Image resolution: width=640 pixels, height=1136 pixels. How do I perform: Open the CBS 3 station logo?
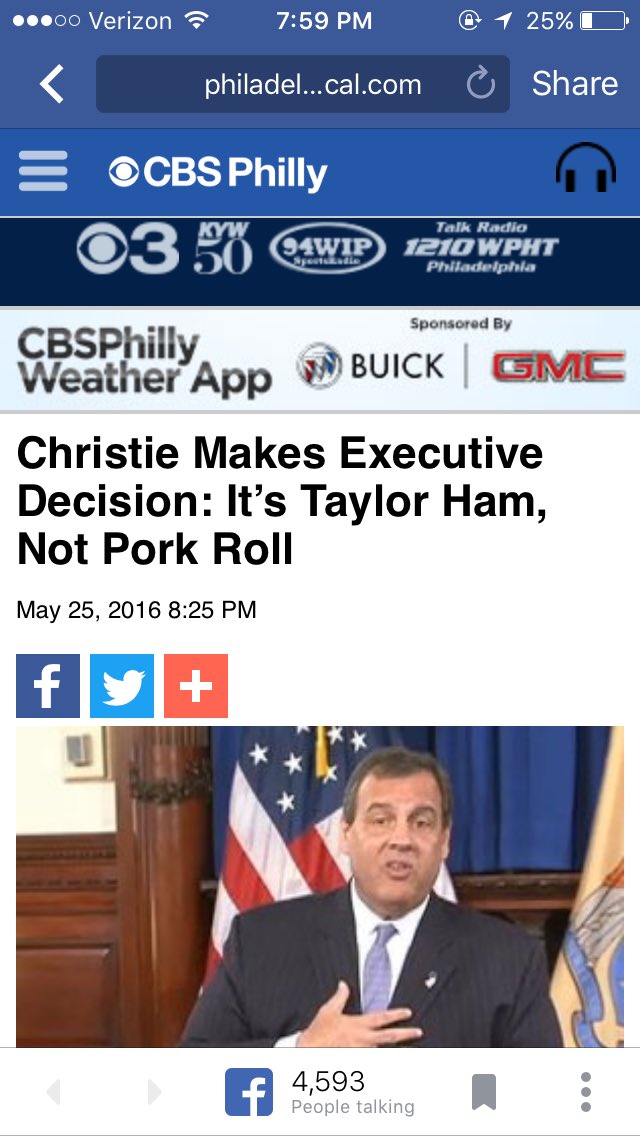pos(128,250)
